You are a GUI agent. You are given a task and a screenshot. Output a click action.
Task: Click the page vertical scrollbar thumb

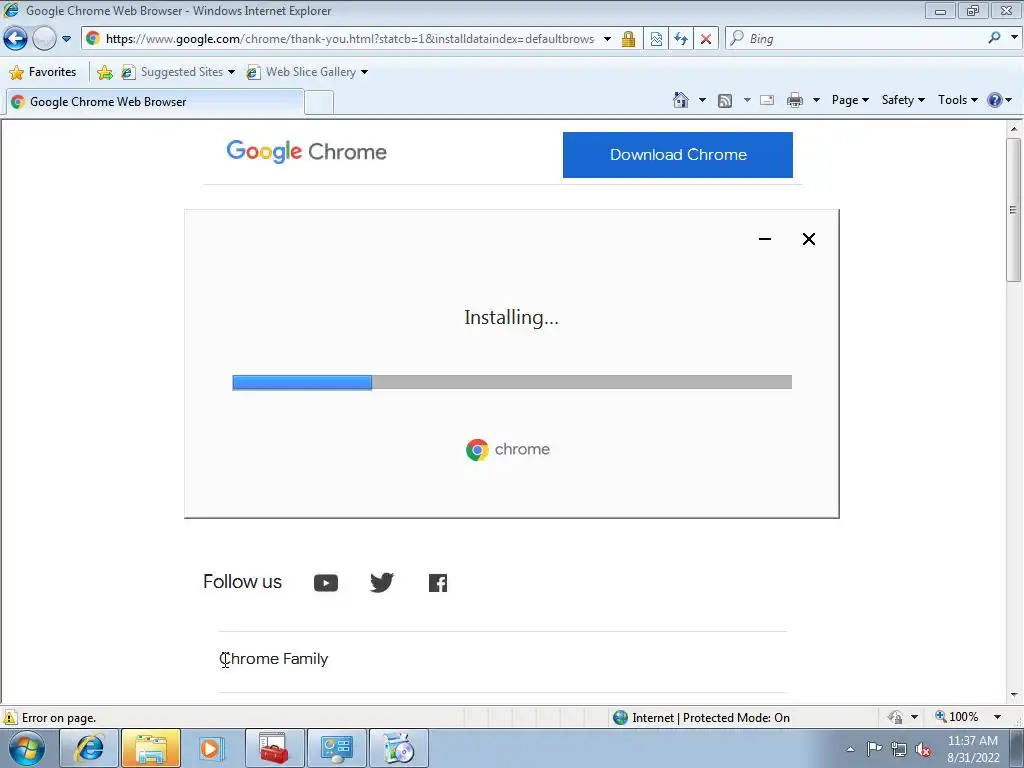coord(1013,209)
